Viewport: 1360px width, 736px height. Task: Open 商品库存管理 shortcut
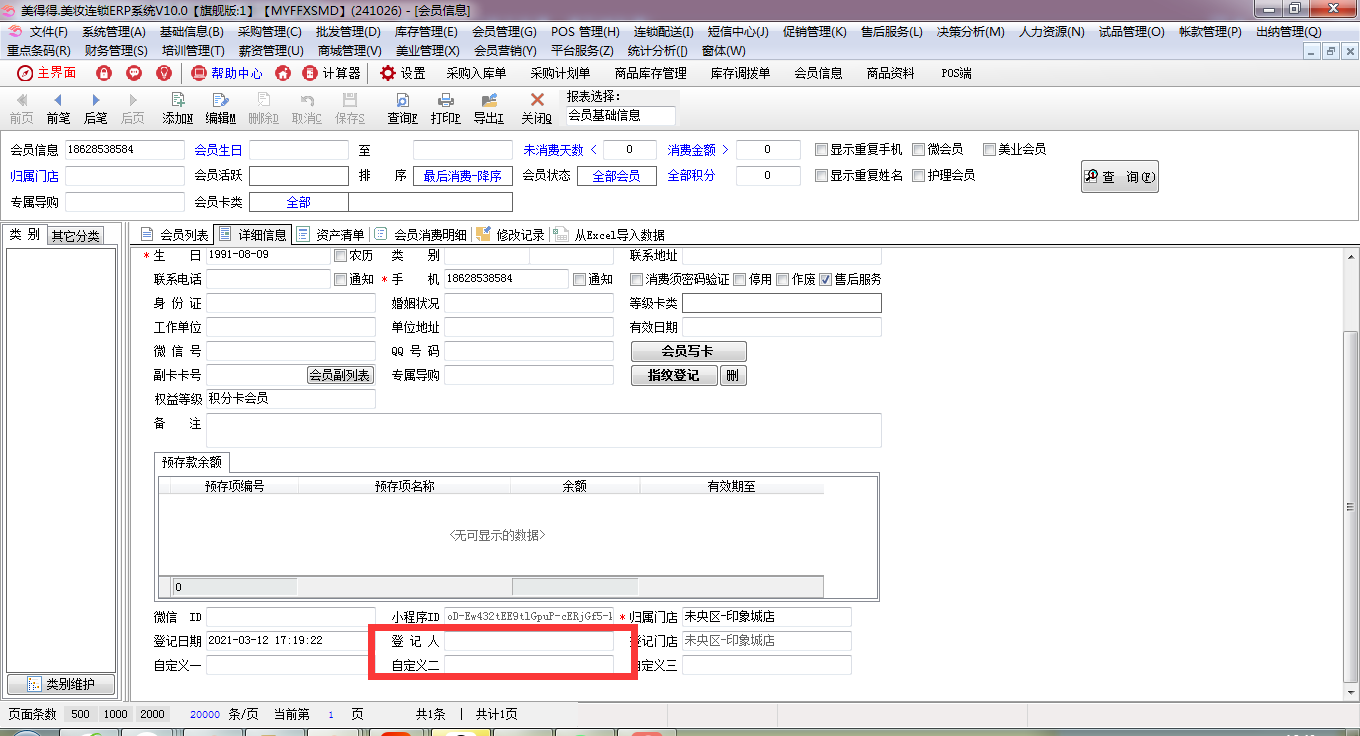(x=650, y=73)
